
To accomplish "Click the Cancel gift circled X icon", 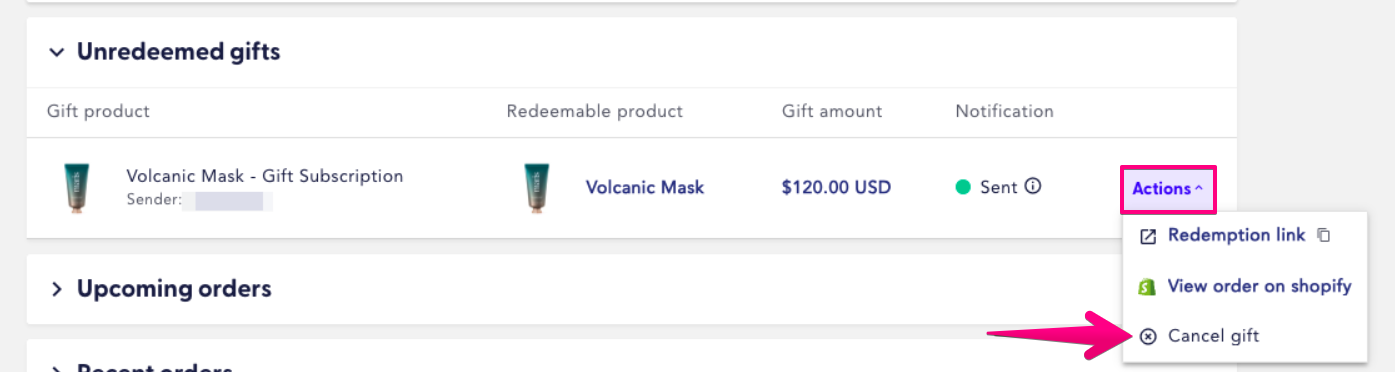I will [x=1148, y=336].
